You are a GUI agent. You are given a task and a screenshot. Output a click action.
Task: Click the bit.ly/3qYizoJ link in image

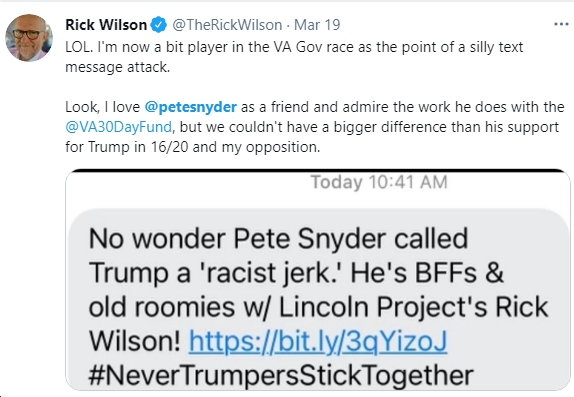tap(318, 341)
